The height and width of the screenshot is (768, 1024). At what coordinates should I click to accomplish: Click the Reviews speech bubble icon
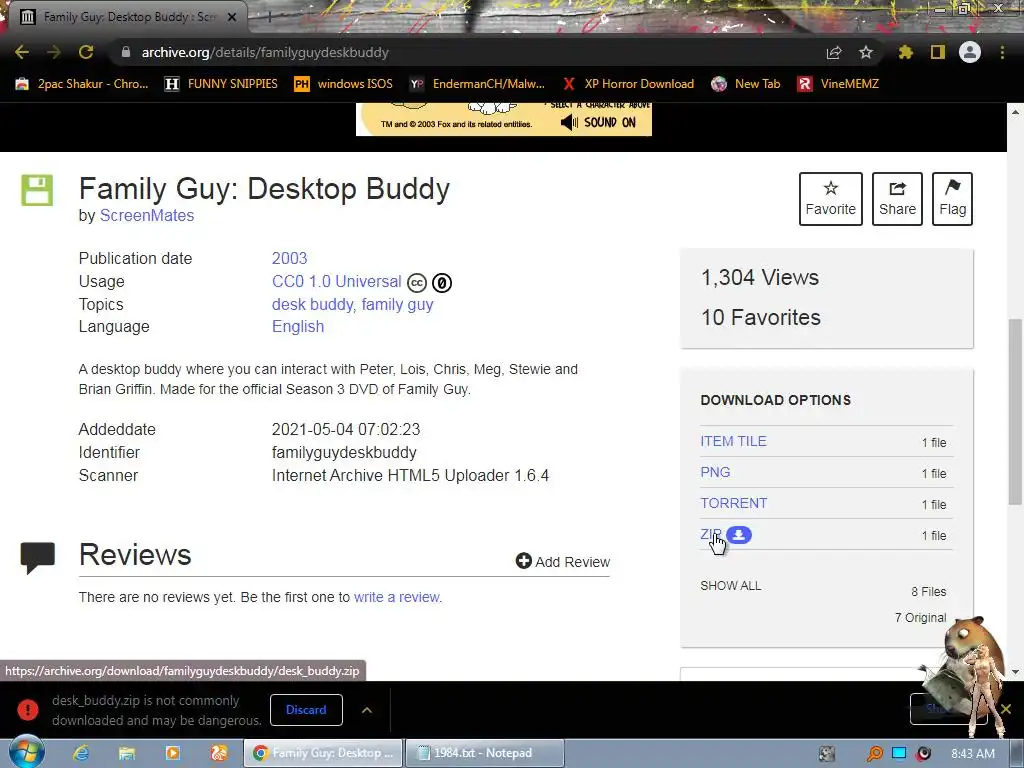[38, 558]
